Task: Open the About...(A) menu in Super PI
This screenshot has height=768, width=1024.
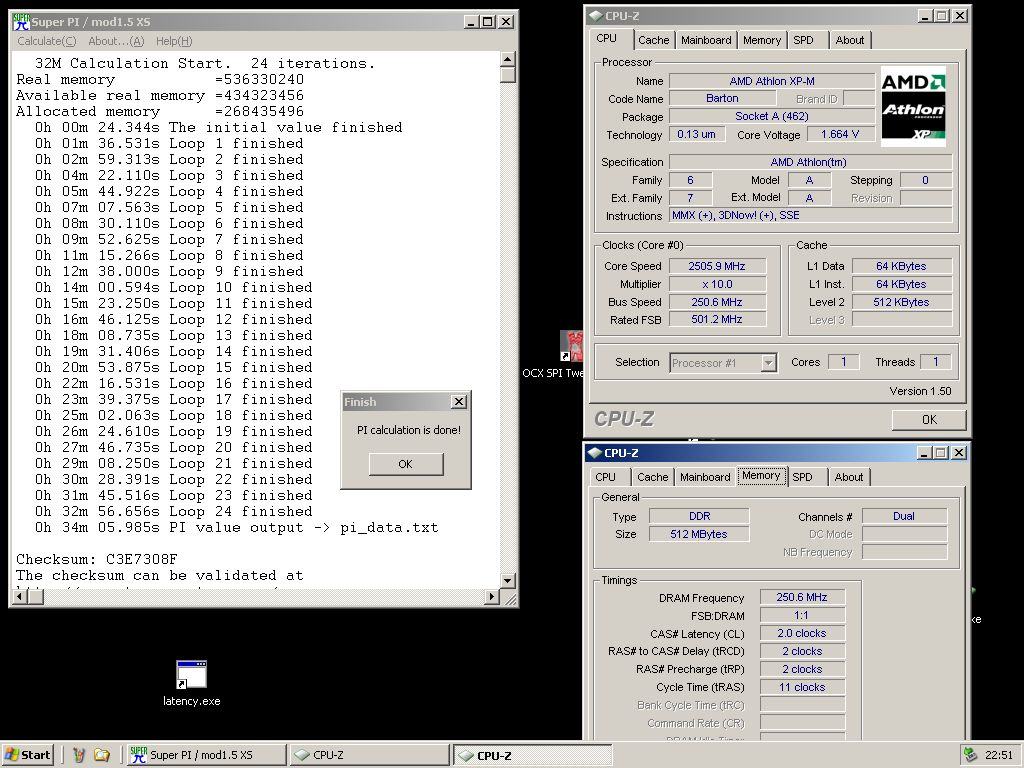Action: click(116, 41)
